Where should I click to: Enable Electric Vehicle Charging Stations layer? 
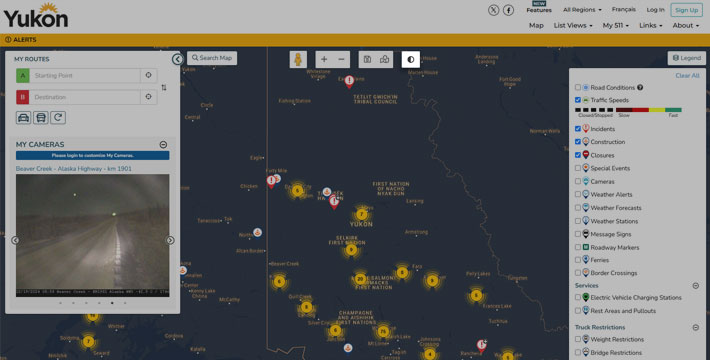coord(578,298)
